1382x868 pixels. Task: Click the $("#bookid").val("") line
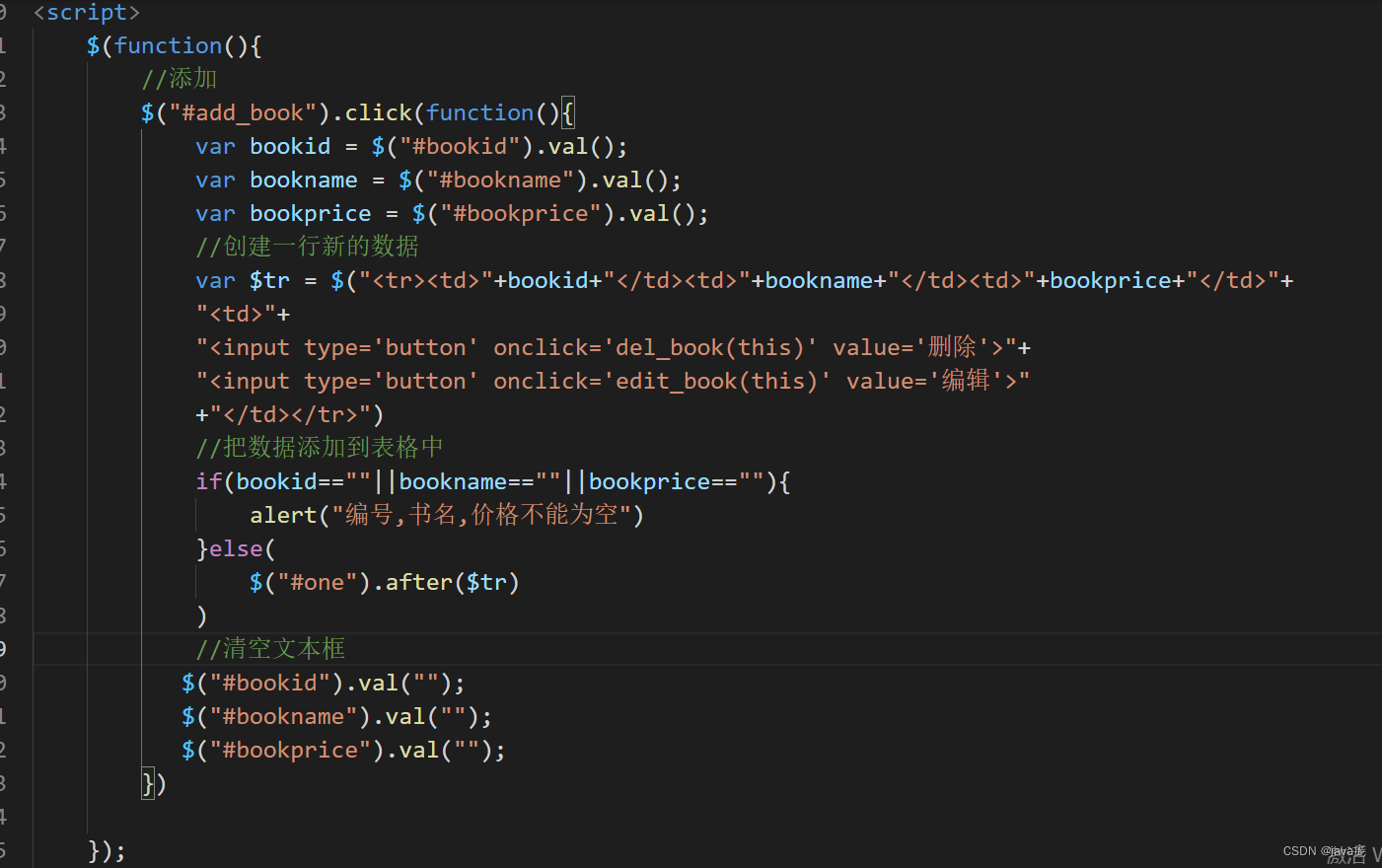coord(323,683)
